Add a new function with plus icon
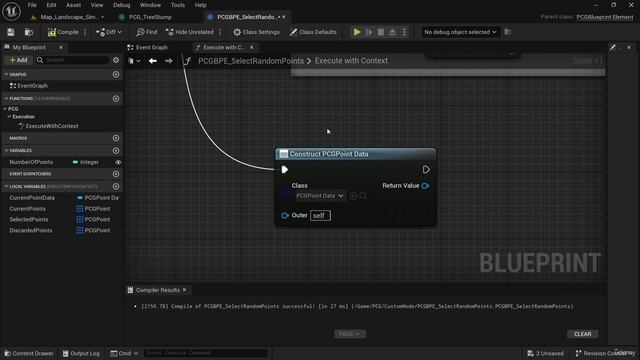640x360 pixels. [x=116, y=98]
